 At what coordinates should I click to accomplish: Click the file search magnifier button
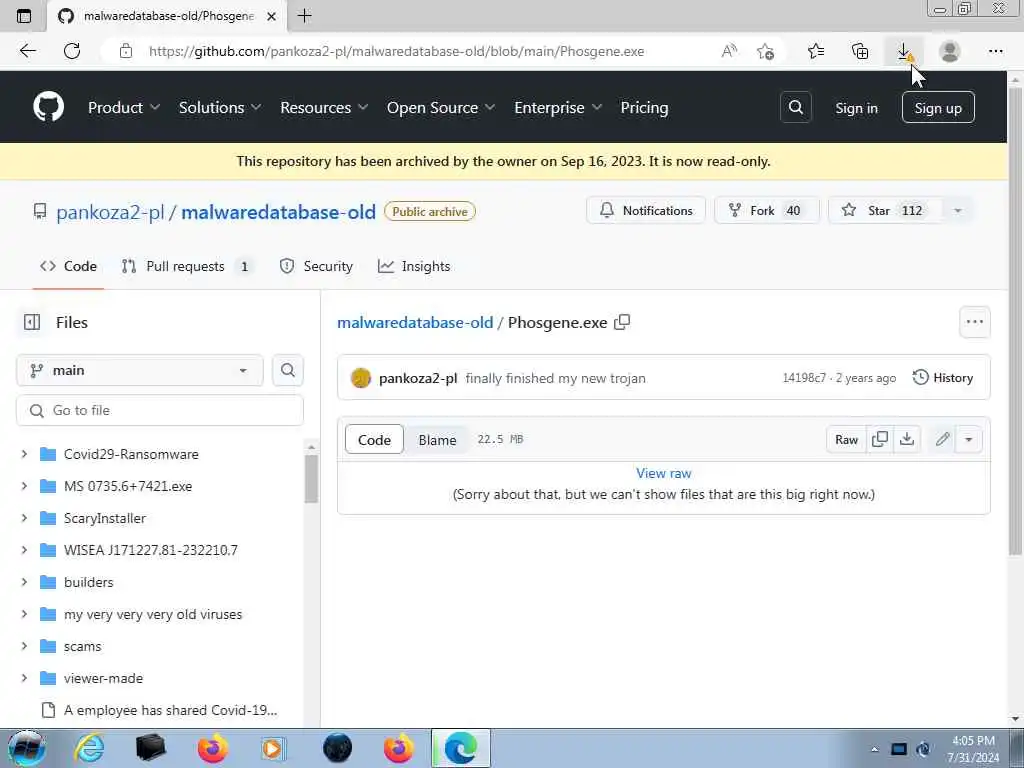pos(287,370)
